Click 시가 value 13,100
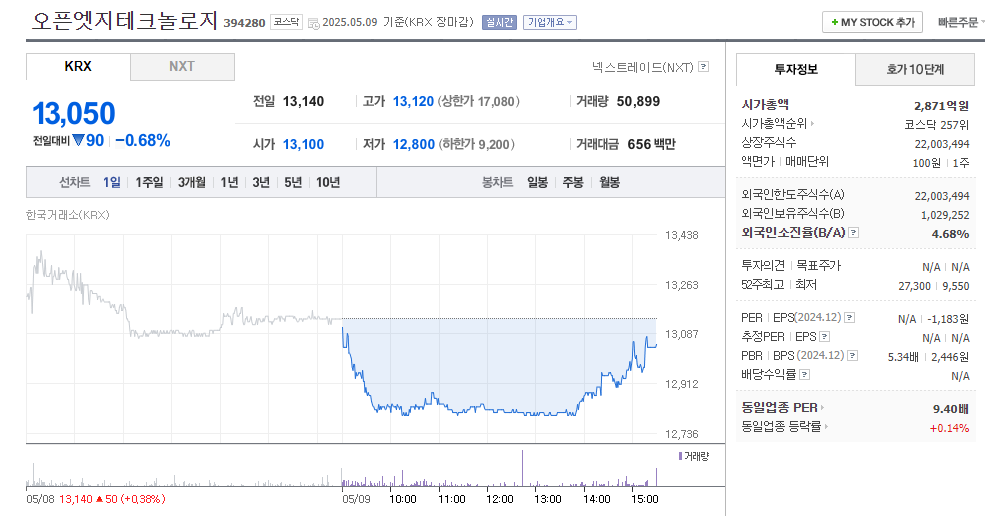Screen dimensions: 985x516 tap(303, 144)
